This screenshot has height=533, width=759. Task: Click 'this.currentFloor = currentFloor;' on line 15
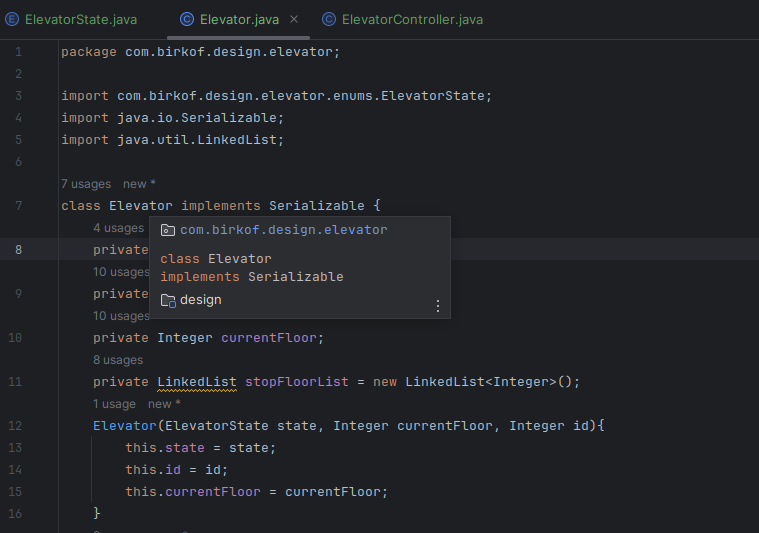click(257, 492)
